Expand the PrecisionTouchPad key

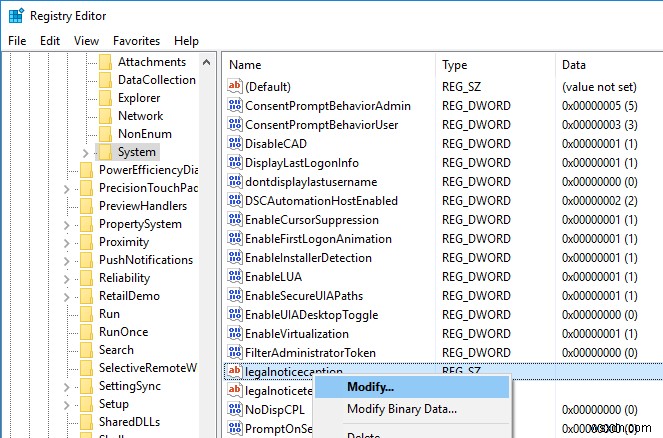point(66,189)
